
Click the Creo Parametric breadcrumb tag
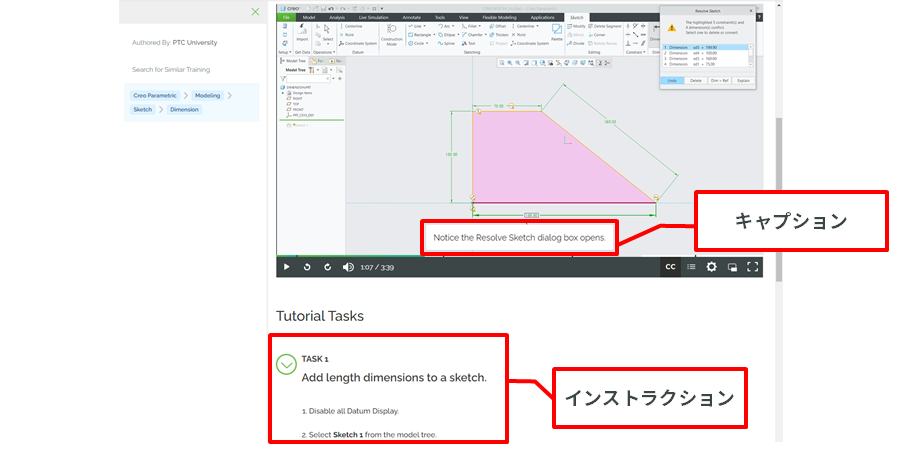click(154, 95)
